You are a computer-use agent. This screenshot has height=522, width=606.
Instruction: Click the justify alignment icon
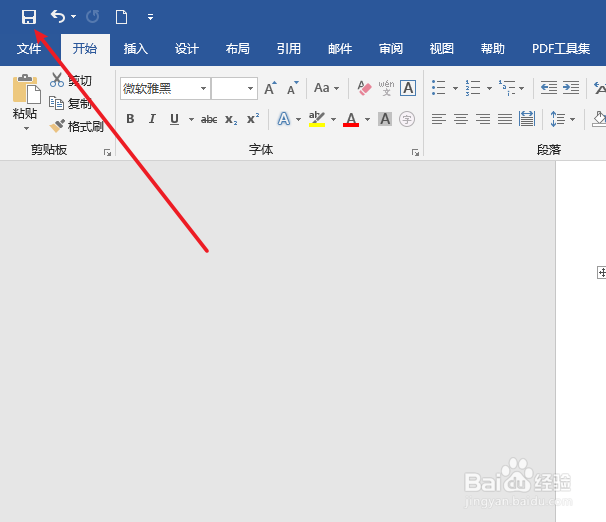coord(505,119)
